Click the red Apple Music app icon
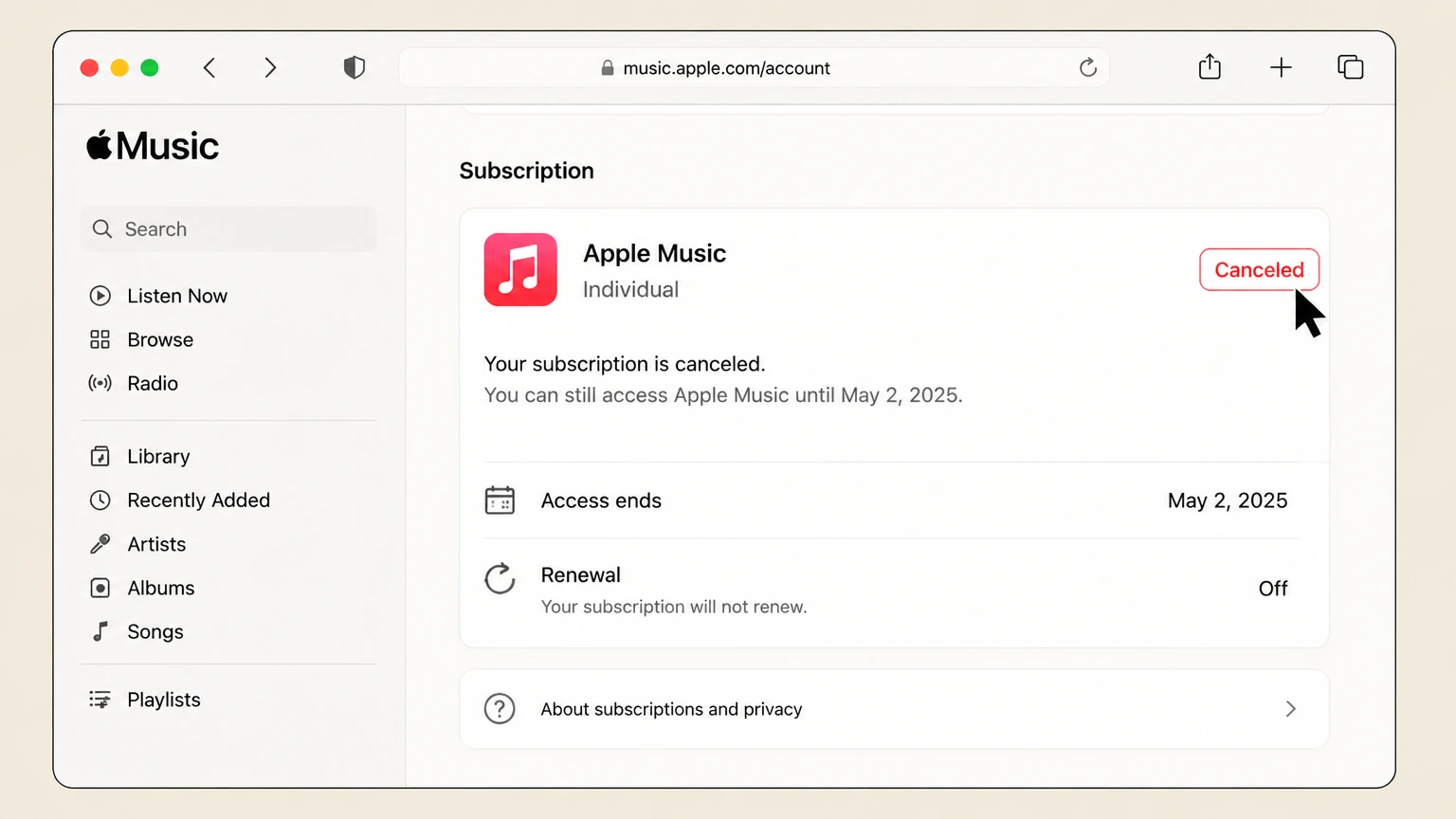The width and height of the screenshot is (1456, 819). pyautogui.click(x=520, y=269)
